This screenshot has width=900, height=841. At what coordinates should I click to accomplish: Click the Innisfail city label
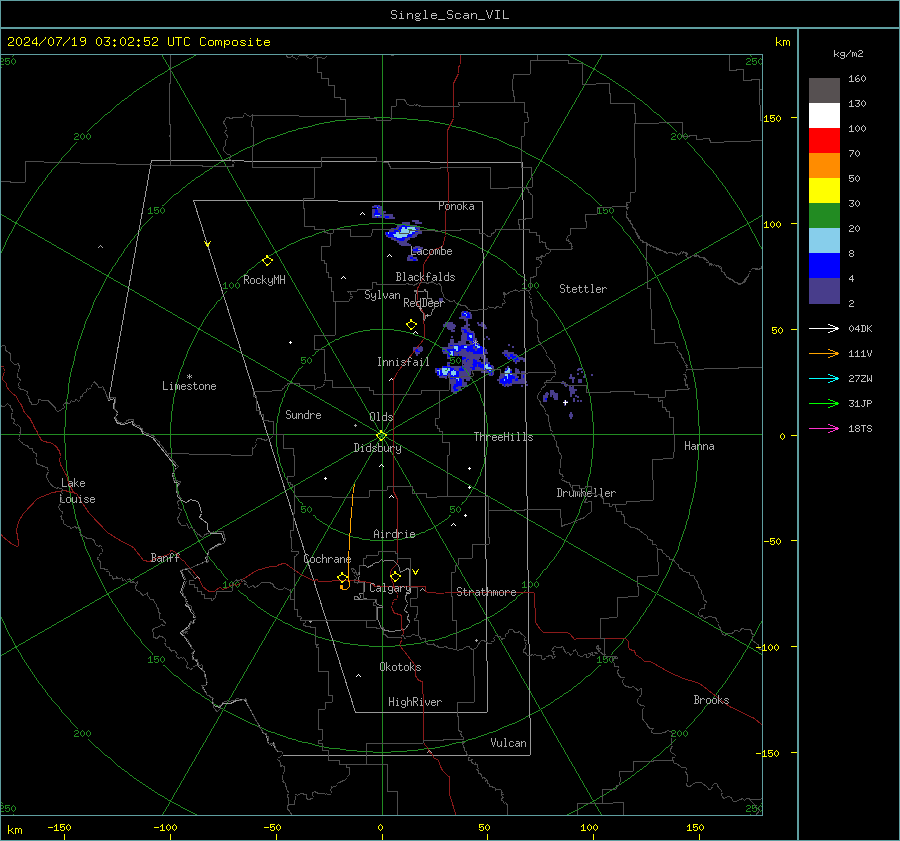403,362
